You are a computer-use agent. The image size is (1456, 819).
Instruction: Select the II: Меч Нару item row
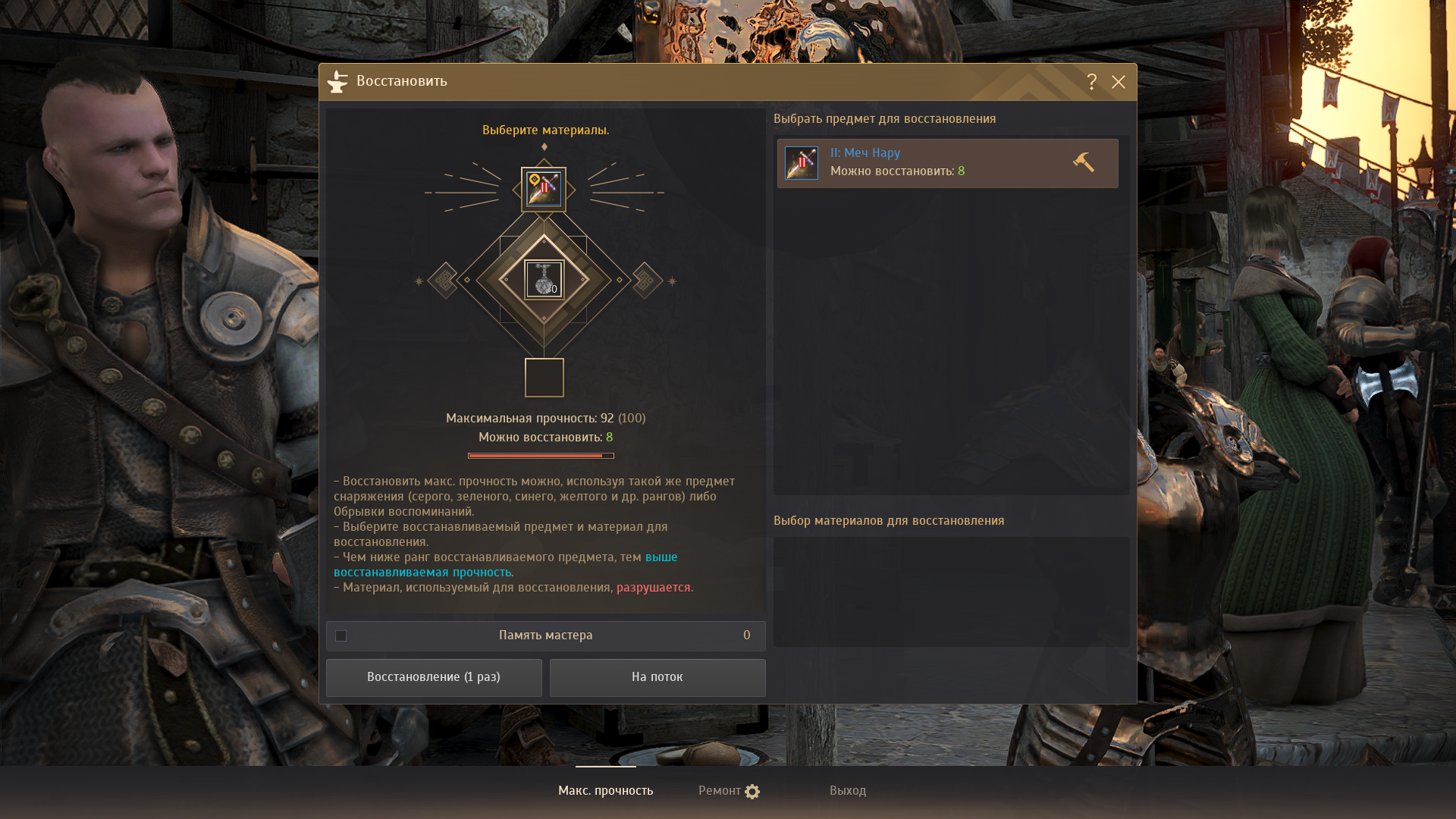point(947,163)
